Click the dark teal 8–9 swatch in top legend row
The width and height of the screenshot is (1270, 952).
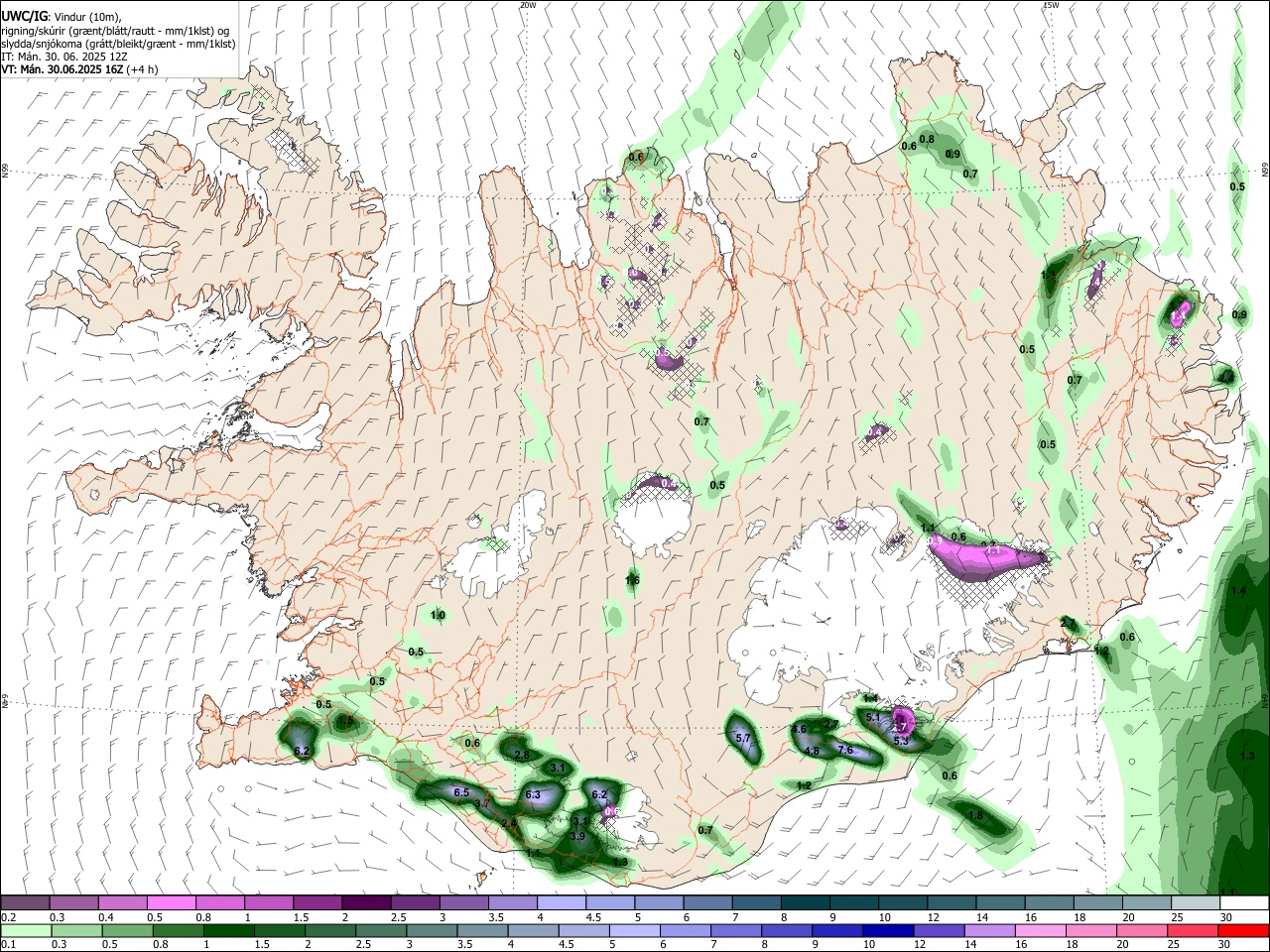[x=804, y=903]
